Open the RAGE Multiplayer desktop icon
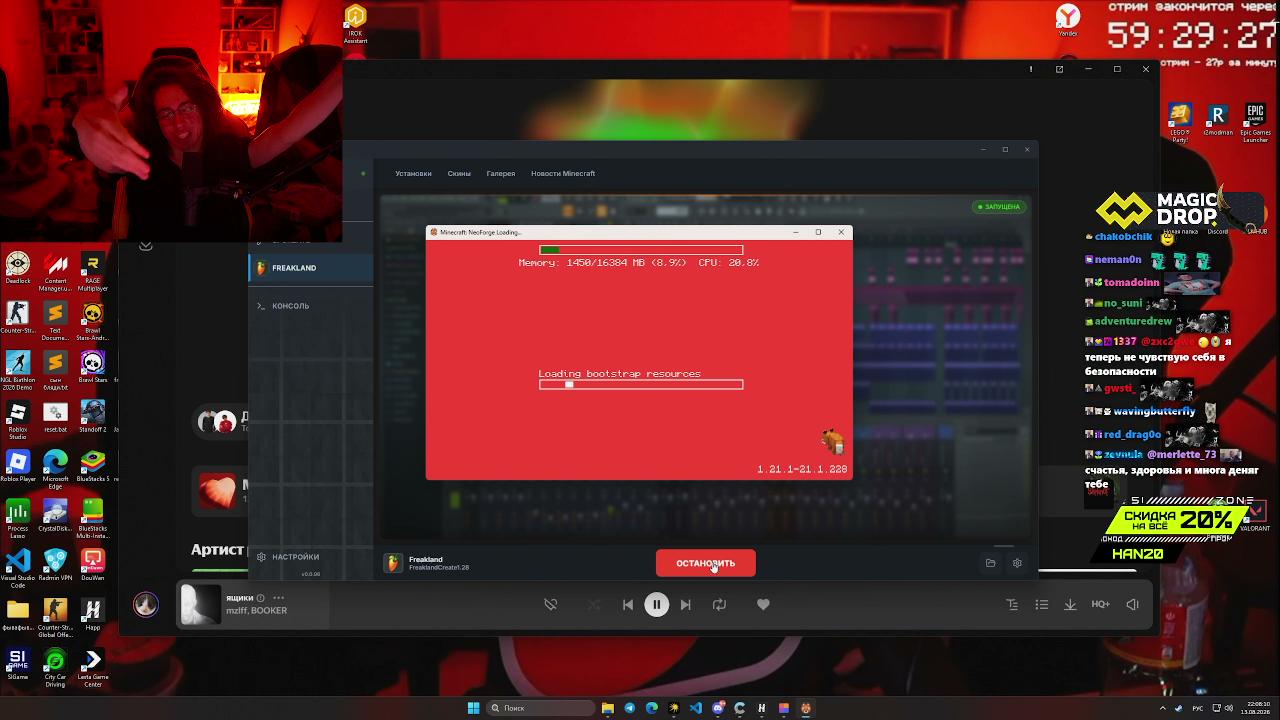The width and height of the screenshot is (1280, 720). [92, 269]
